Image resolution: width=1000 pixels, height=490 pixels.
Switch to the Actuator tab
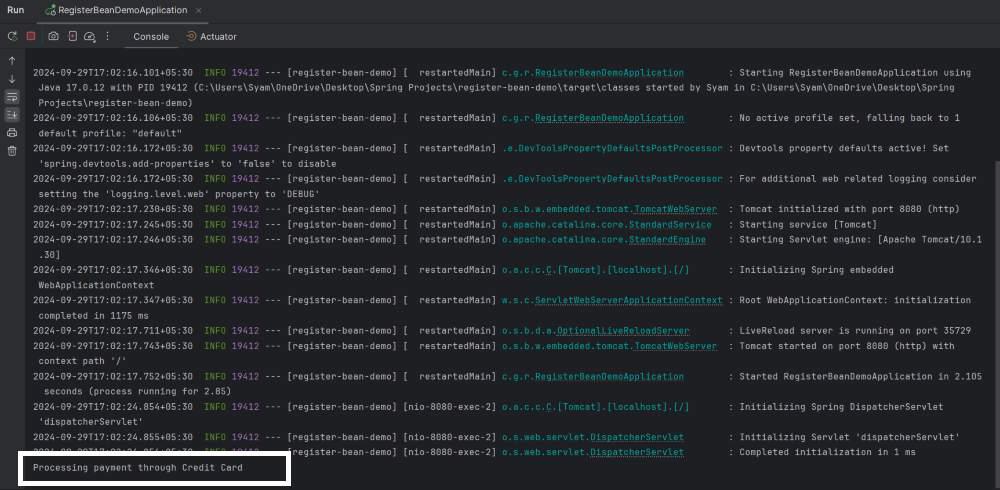212,37
